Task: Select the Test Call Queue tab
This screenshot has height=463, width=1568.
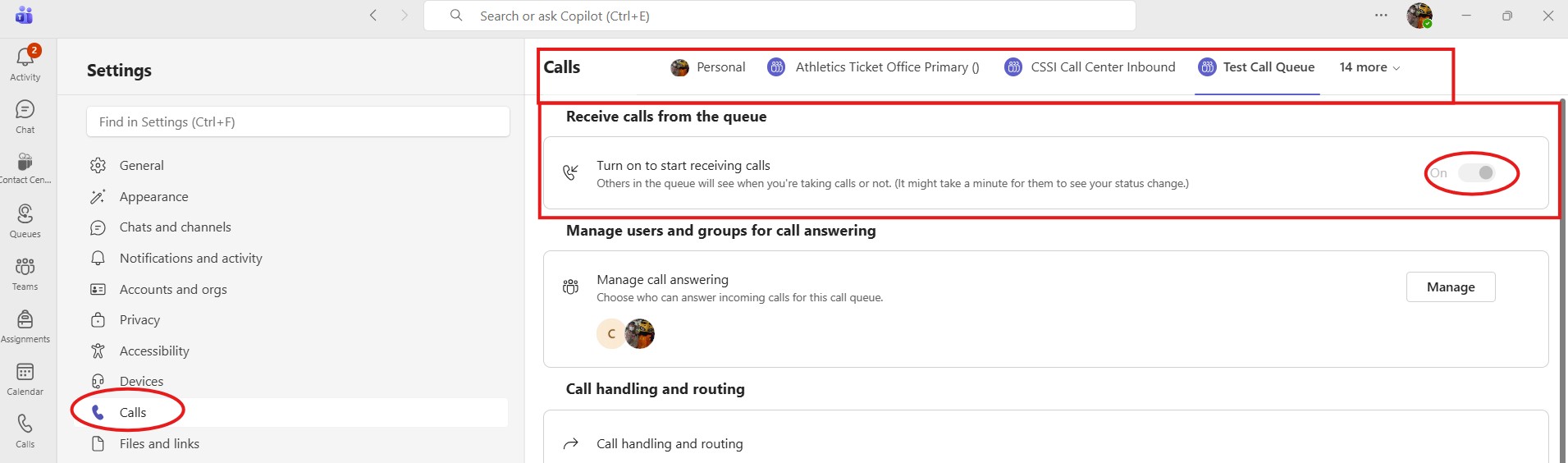Action: click(1257, 67)
